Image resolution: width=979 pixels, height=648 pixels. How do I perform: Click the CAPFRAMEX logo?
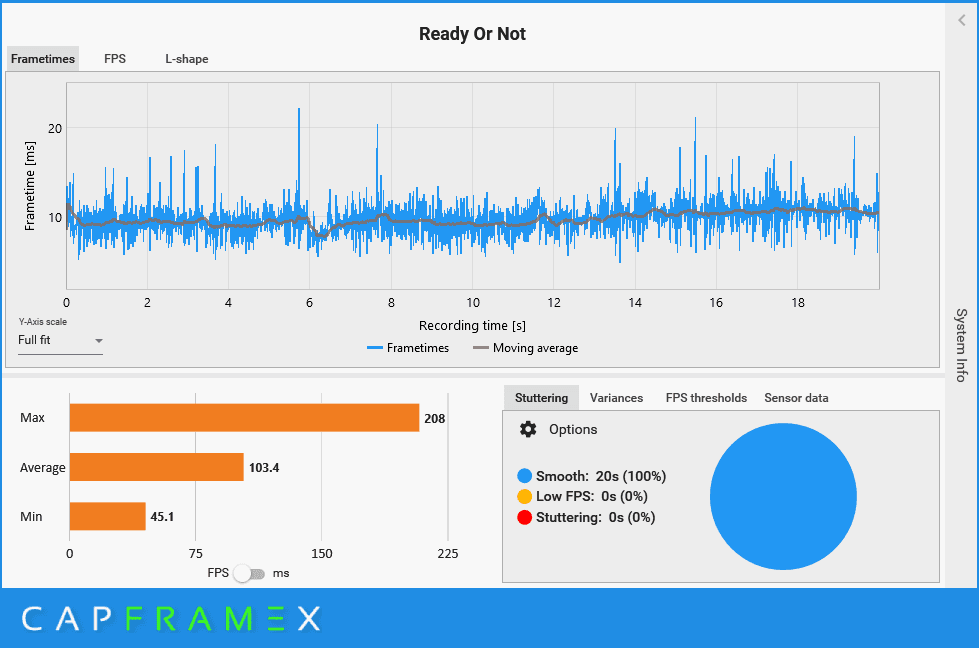171,619
